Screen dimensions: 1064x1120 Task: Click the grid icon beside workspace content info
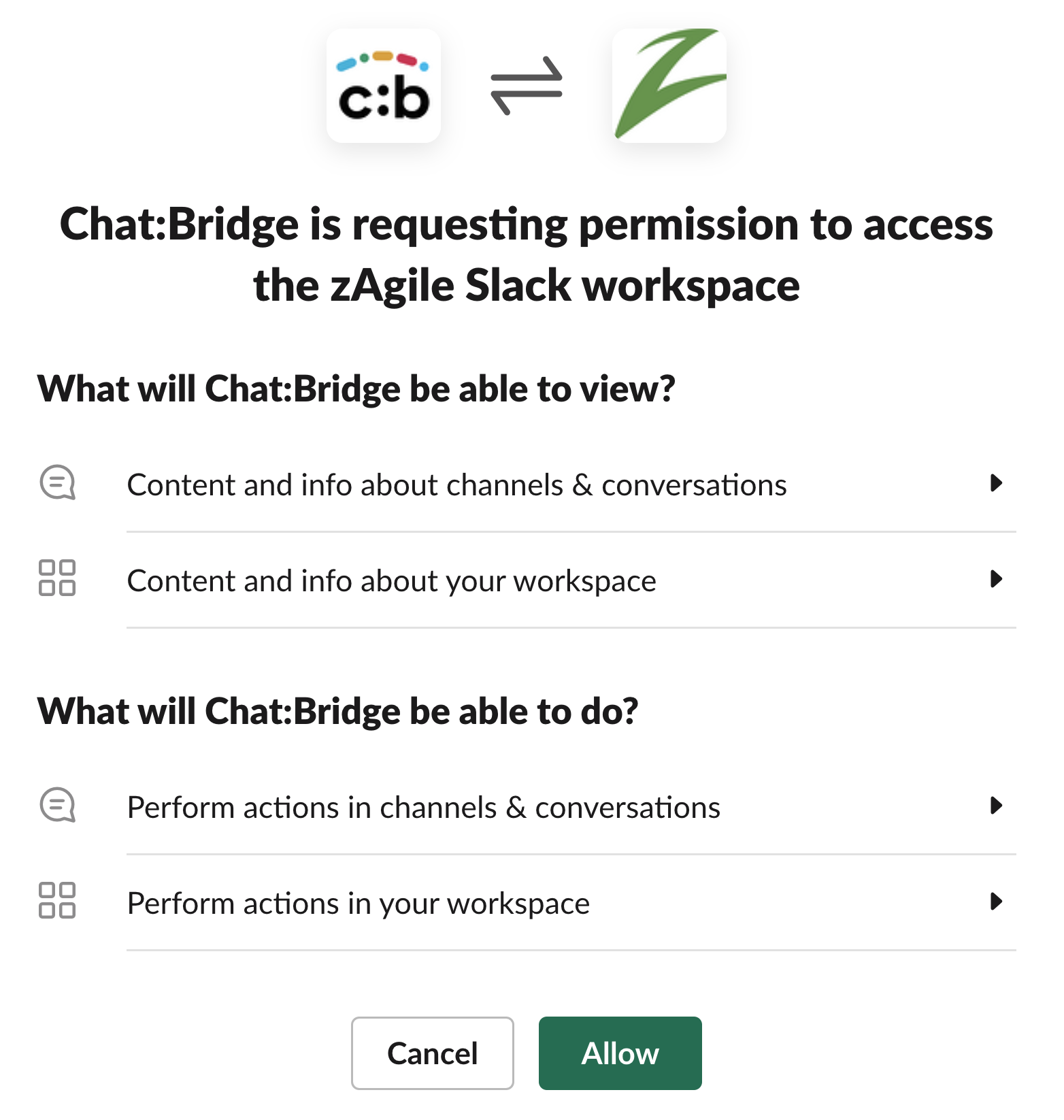tap(57, 578)
